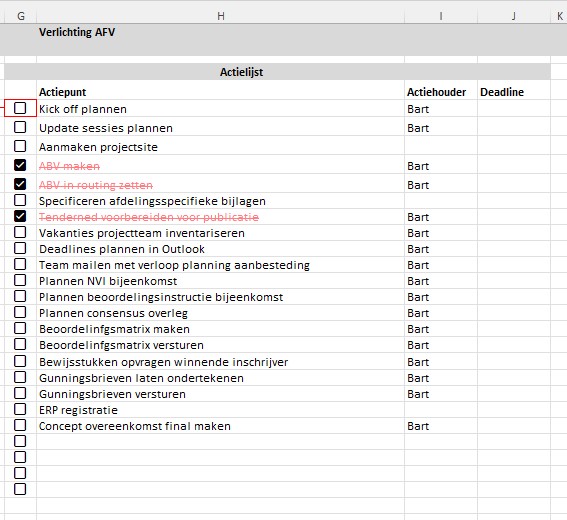
Task: Select Concept overeenkomst final maken cell
Action: 221,426
